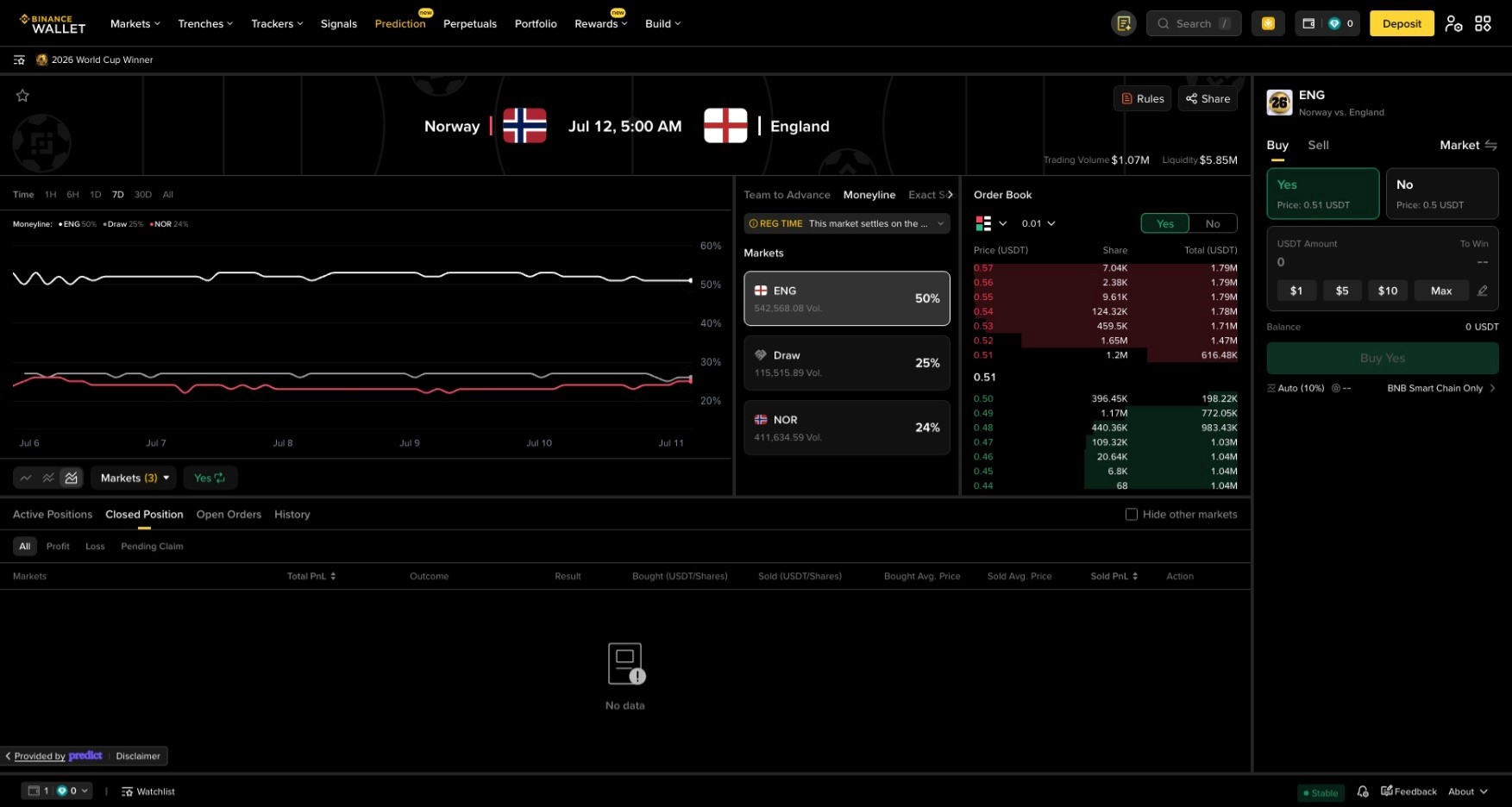Click the order book layout icon
Screen dimensions: 1512x807
(983, 223)
